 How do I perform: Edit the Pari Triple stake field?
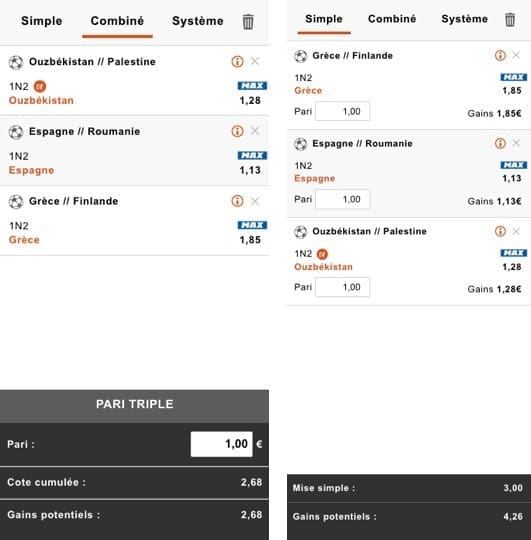click(x=222, y=444)
